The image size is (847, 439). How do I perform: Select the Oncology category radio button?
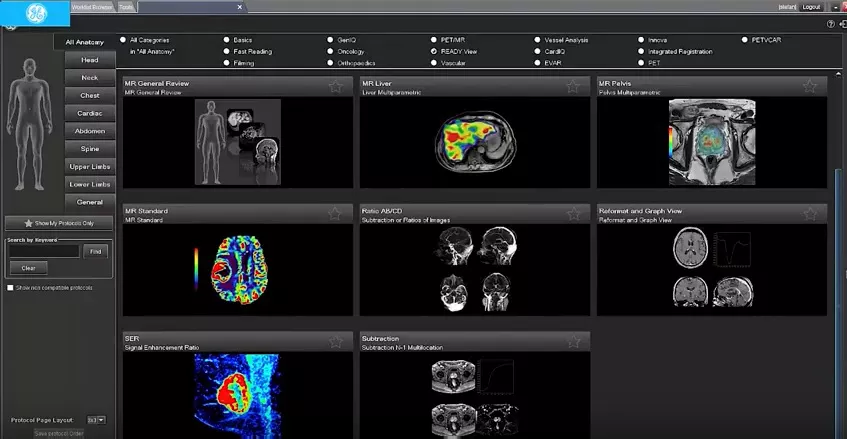point(330,51)
